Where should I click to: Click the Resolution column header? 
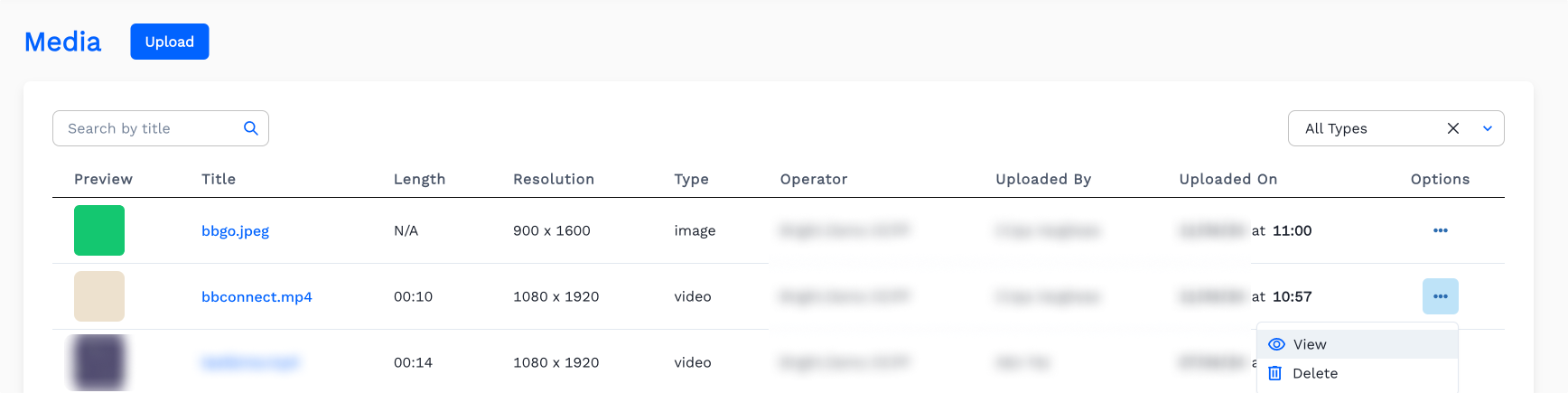point(553,179)
